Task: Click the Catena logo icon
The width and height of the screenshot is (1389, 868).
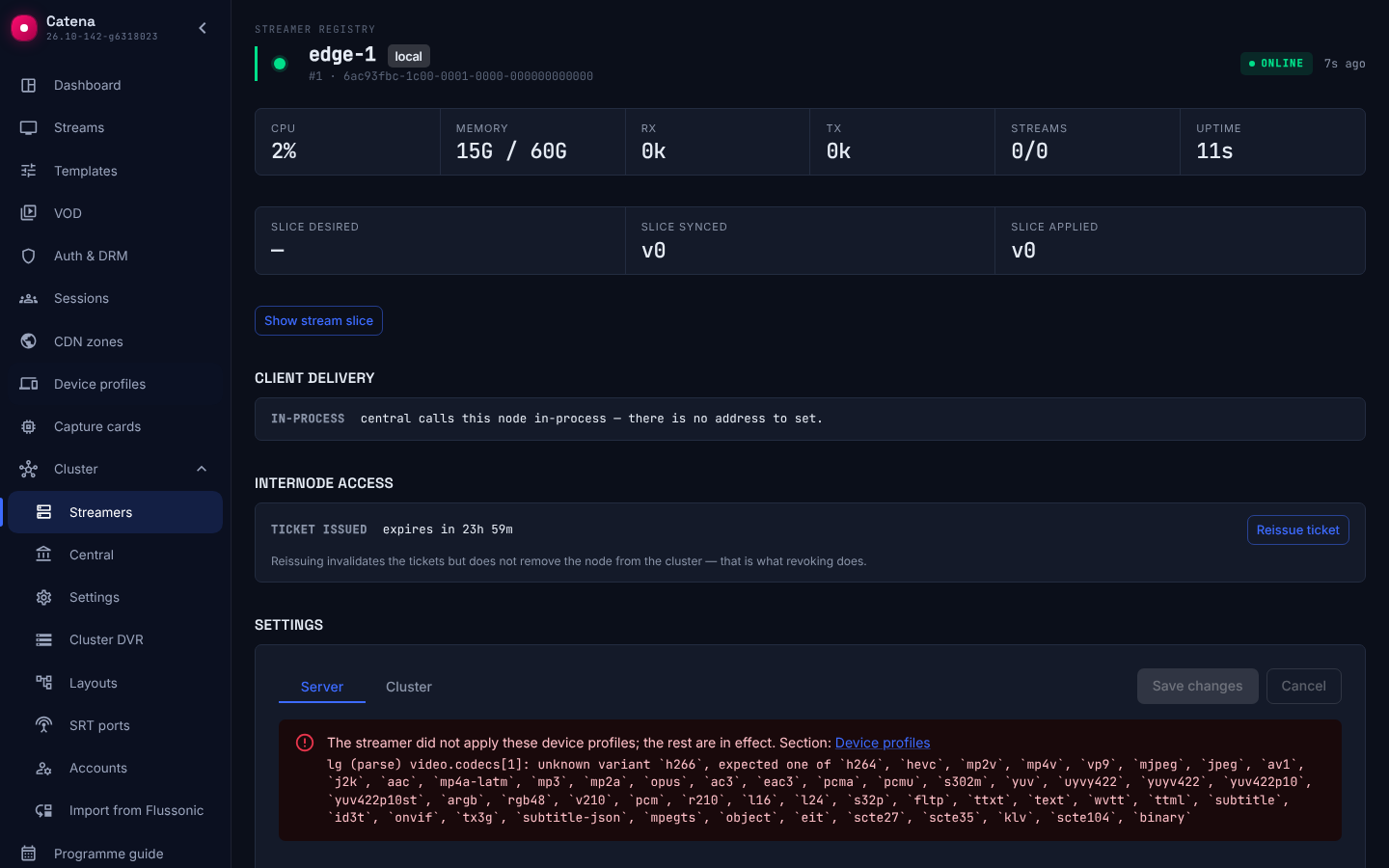Action: (x=24, y=28)
